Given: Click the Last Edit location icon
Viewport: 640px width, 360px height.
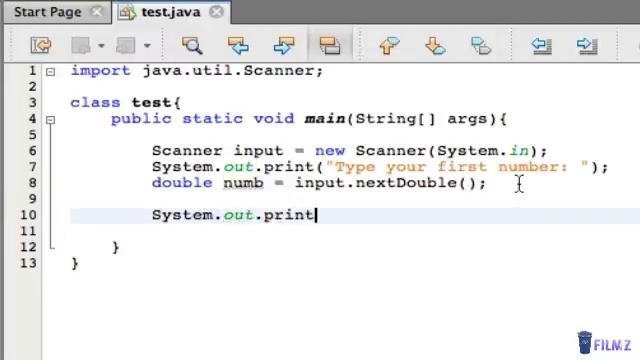Looking at the screenshot, I should (x=41, y=45).
